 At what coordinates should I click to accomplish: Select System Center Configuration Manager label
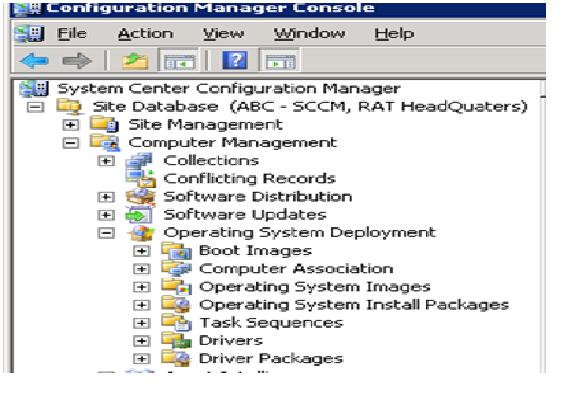pos(229,89)
